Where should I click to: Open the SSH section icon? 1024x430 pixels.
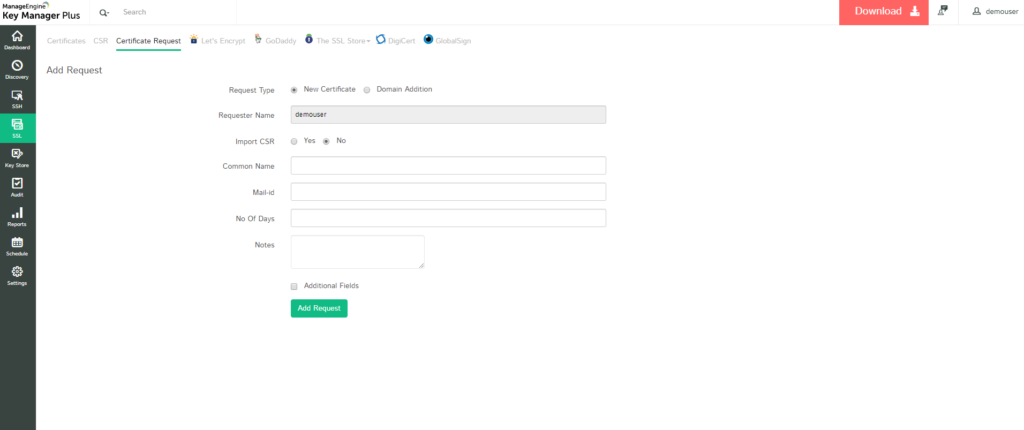pyautogui.click(x=17, y=98)
